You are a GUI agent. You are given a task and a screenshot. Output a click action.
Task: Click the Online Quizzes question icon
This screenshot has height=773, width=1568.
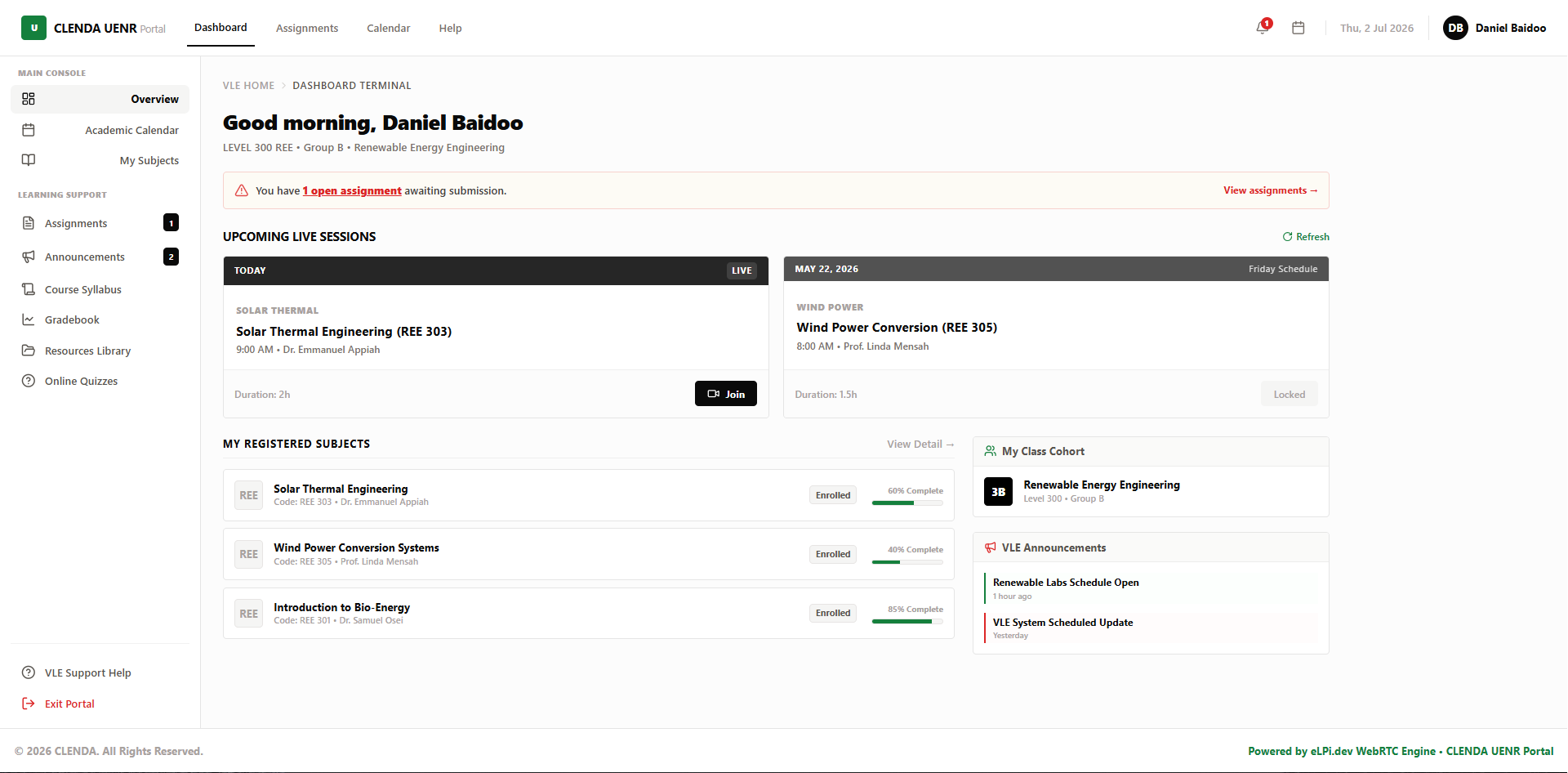click(29, 381)
